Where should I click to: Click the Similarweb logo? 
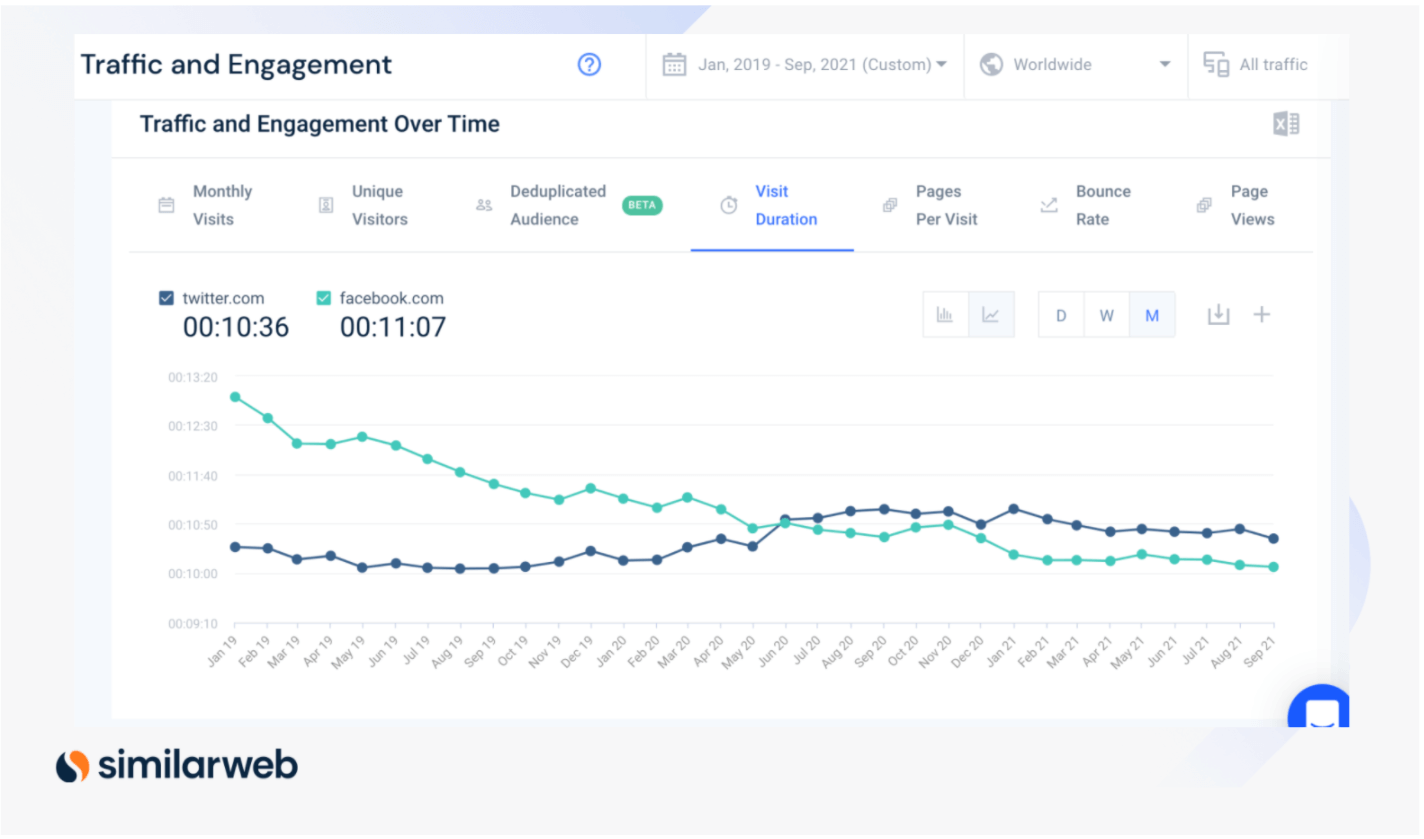pyautogui.click(x=177, y=766)
